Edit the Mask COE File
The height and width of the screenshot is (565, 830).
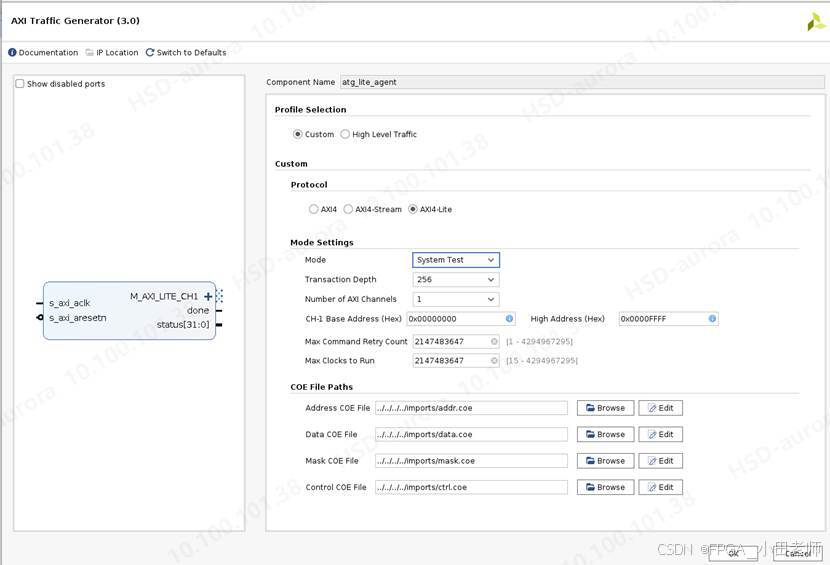click(660, 461)
